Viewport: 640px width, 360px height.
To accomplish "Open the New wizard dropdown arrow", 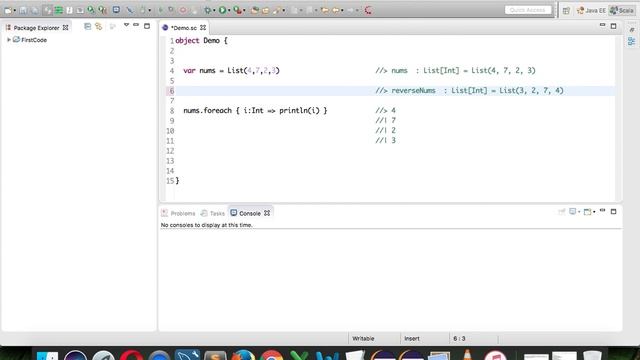I will [x=14, y=11].
